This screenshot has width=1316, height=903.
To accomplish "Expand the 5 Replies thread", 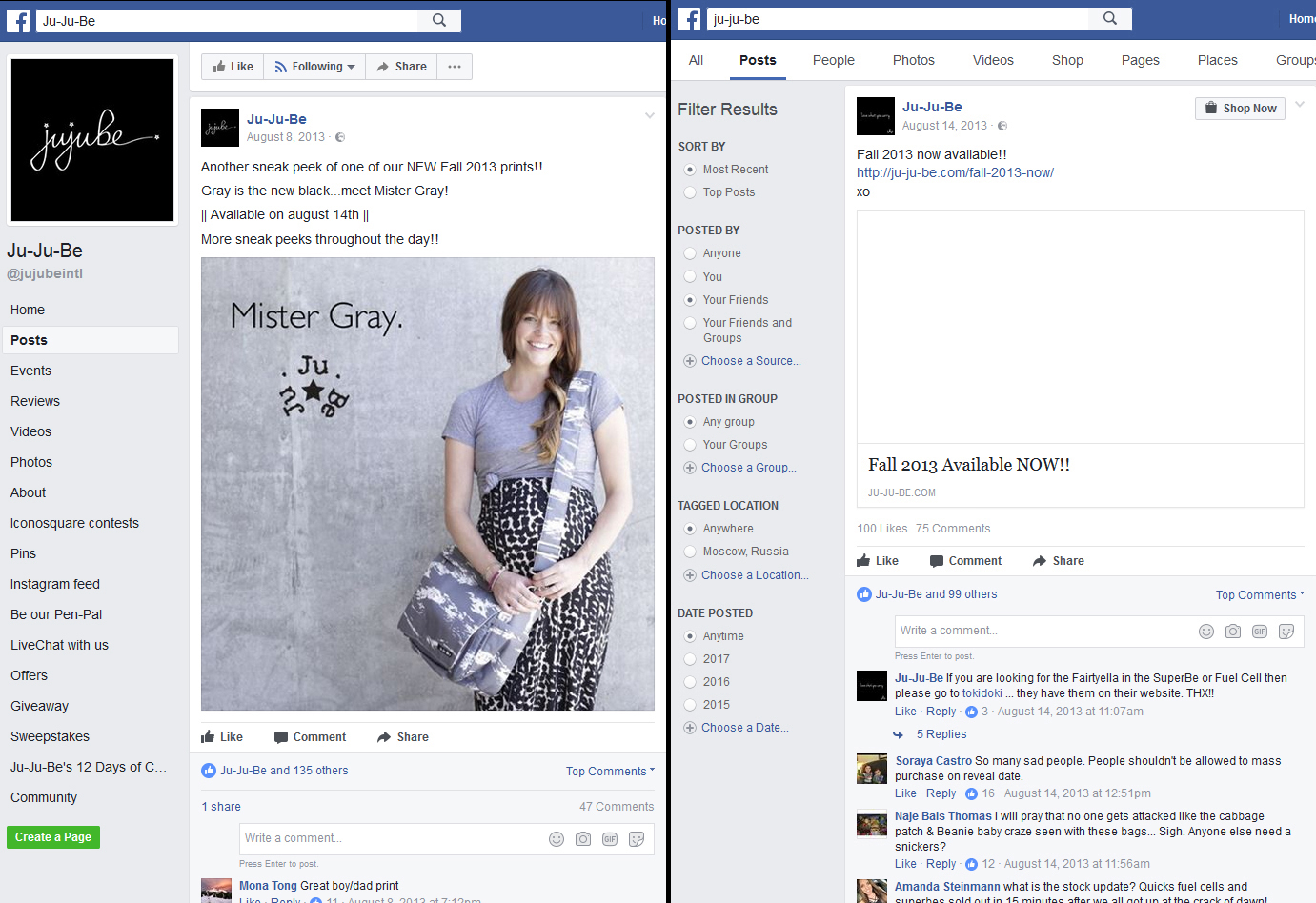I will click(941, 734).
